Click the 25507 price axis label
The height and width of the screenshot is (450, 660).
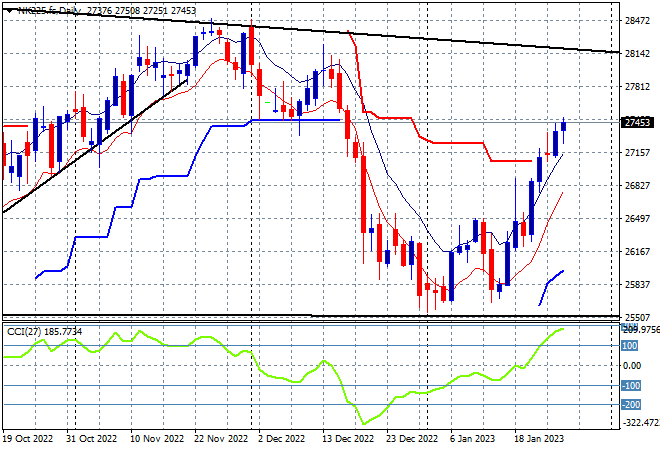[637, 317]
